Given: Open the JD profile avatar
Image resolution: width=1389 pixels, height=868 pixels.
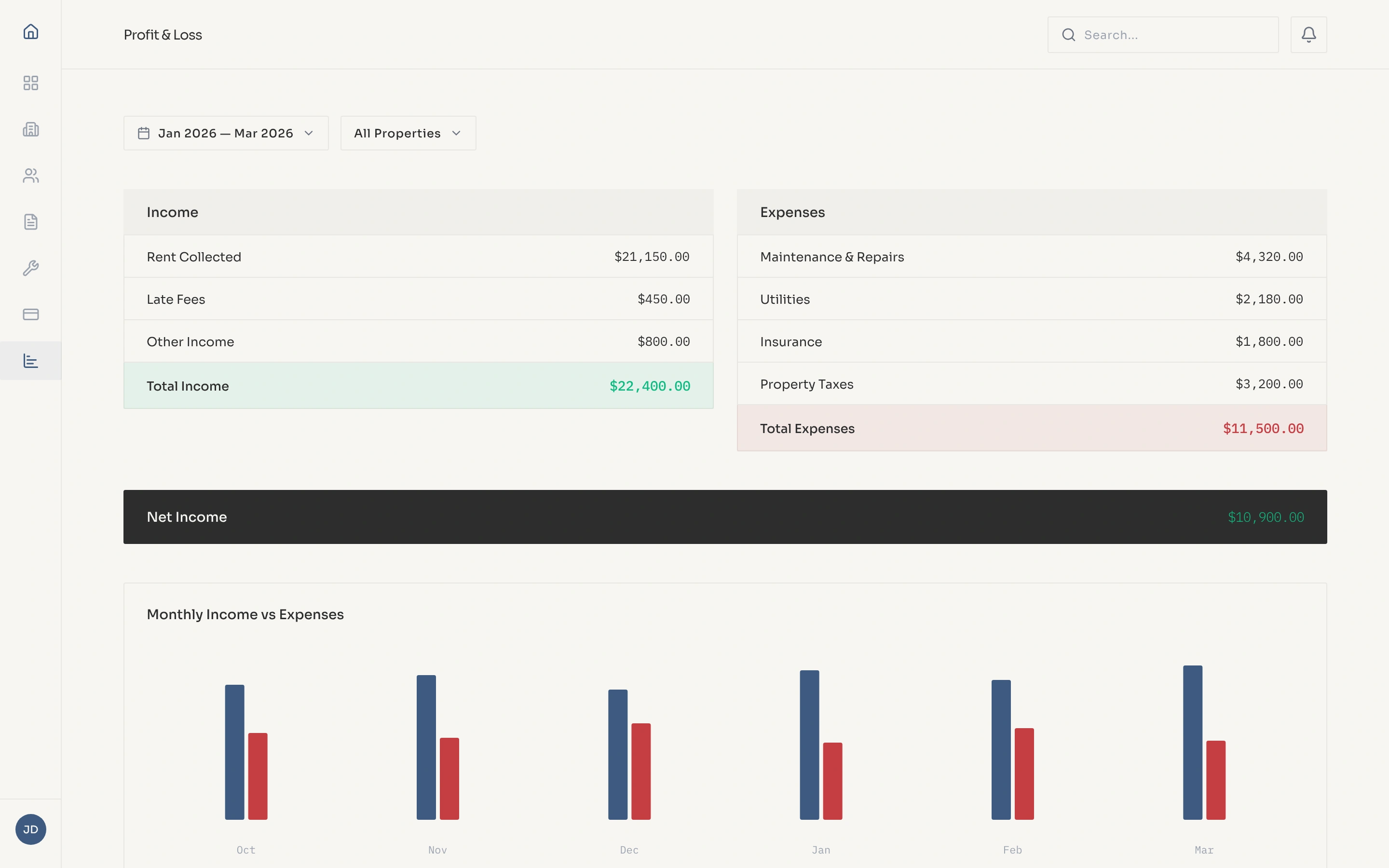Looking at the screenshot, I should tap(30, 829).
